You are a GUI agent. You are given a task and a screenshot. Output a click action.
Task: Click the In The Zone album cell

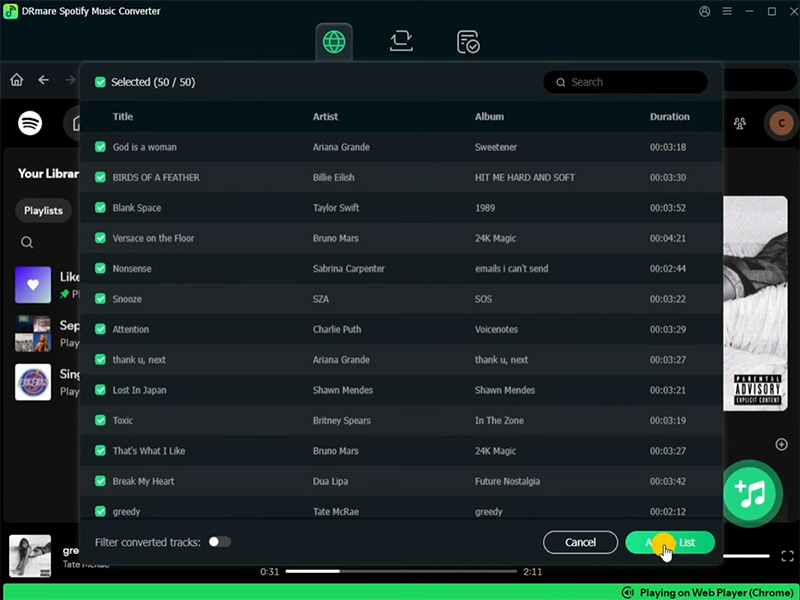[x=499, y=420]
